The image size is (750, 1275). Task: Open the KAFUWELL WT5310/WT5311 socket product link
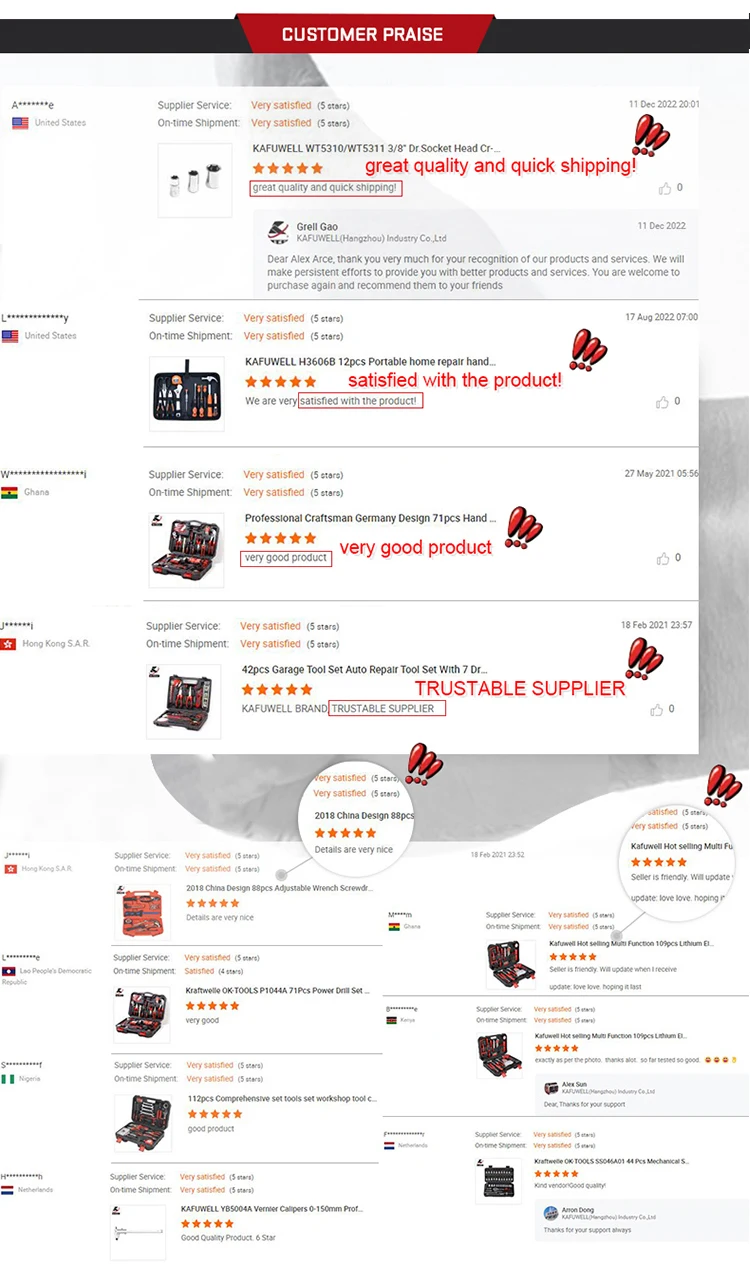pos(376,148)
